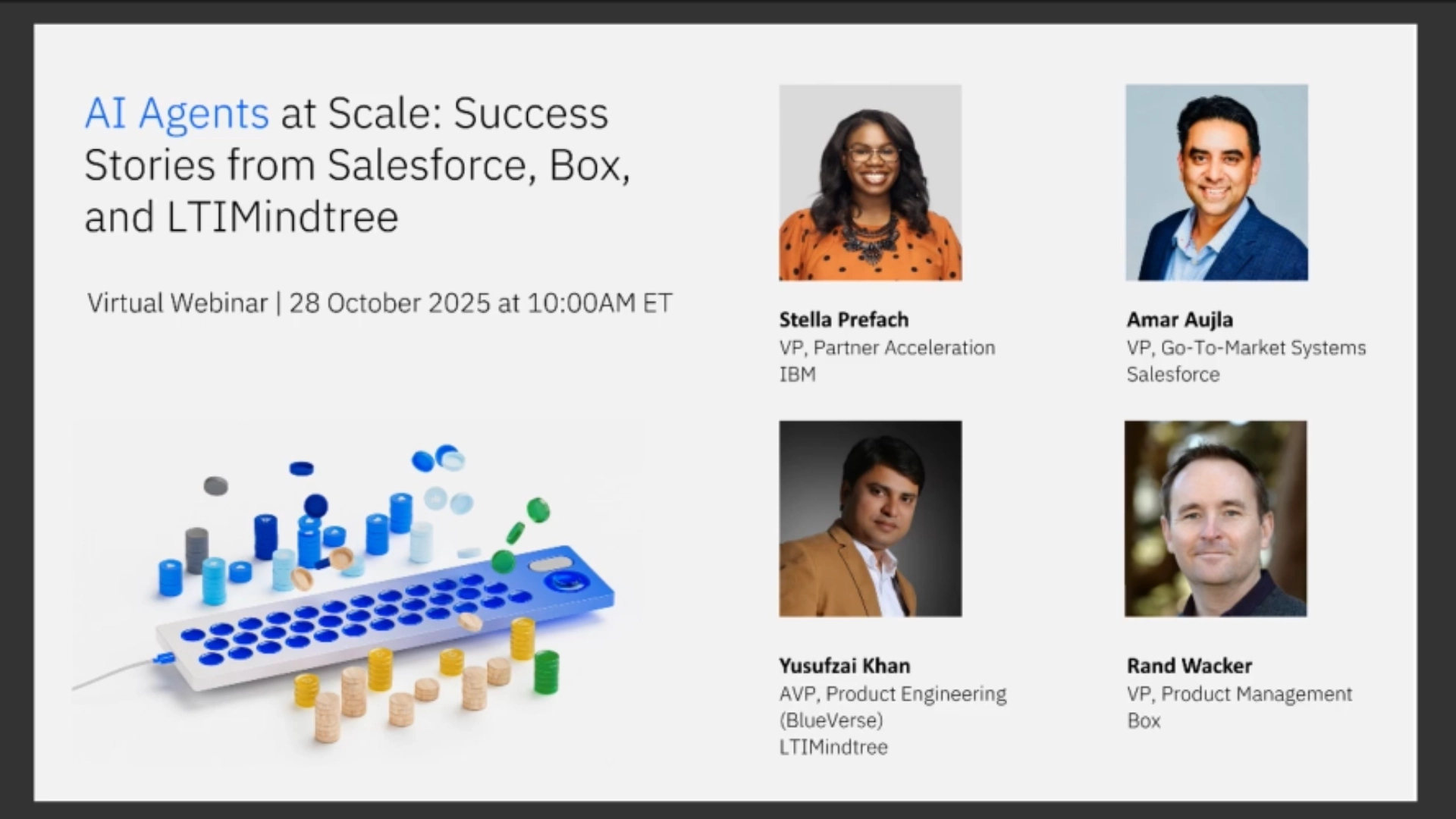Click the gray coin stack in the illustration
Image resolution: width=1456 pixels, height=819 pixels.
click(196, 549)
